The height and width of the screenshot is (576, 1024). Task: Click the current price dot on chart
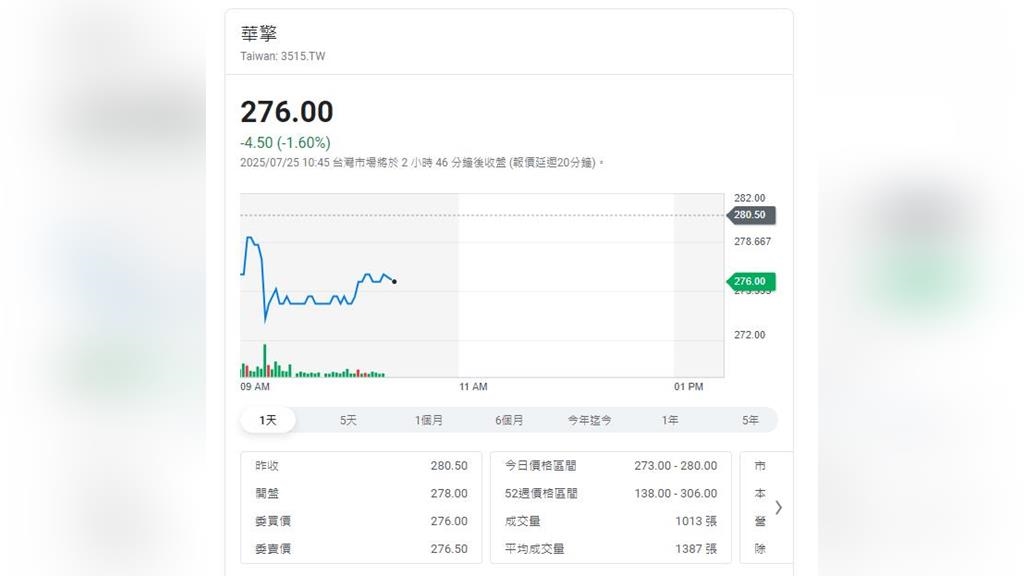click(394, 282)
